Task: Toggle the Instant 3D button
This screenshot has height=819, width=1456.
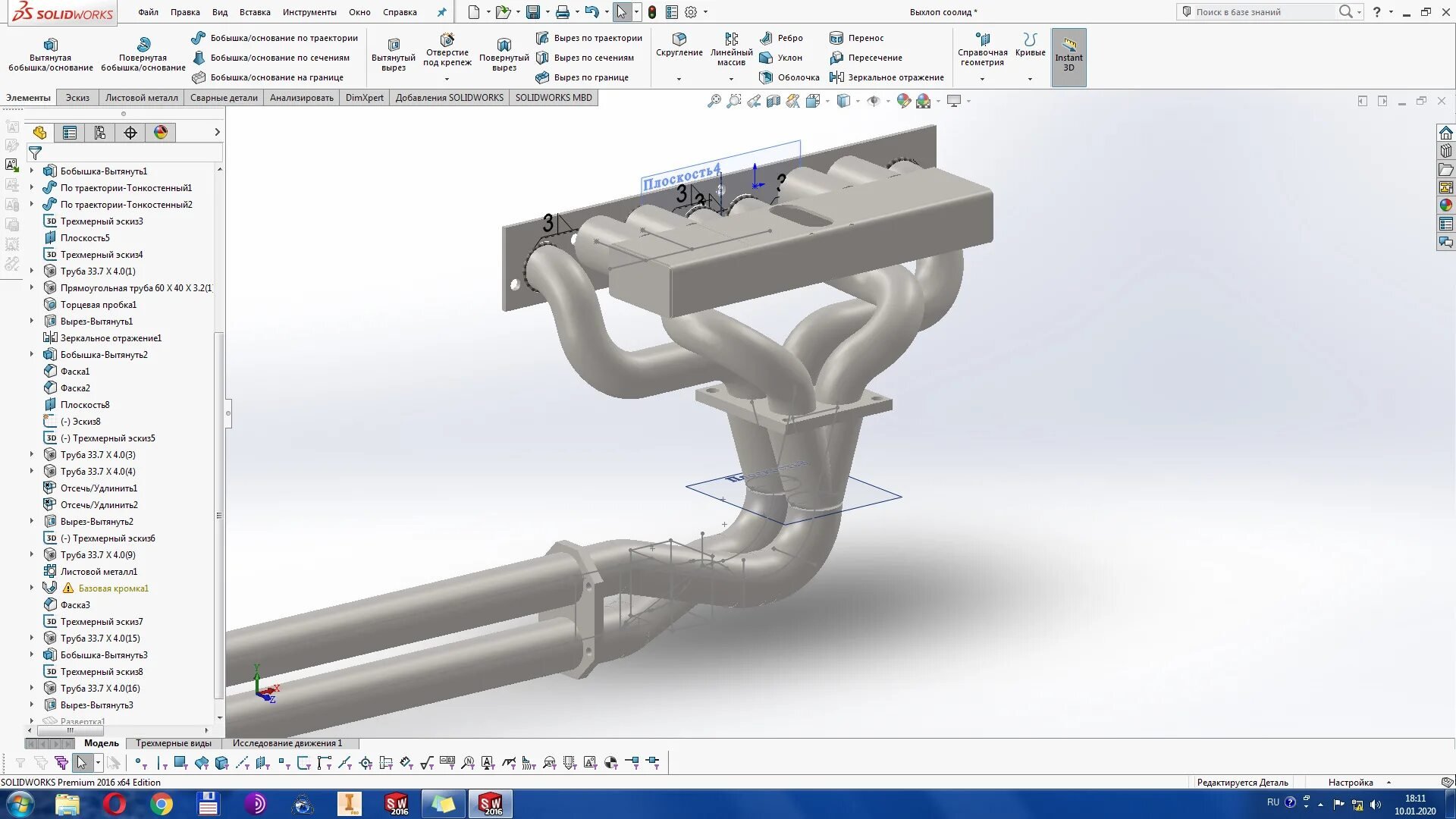Action: (x=1068, y=57)
